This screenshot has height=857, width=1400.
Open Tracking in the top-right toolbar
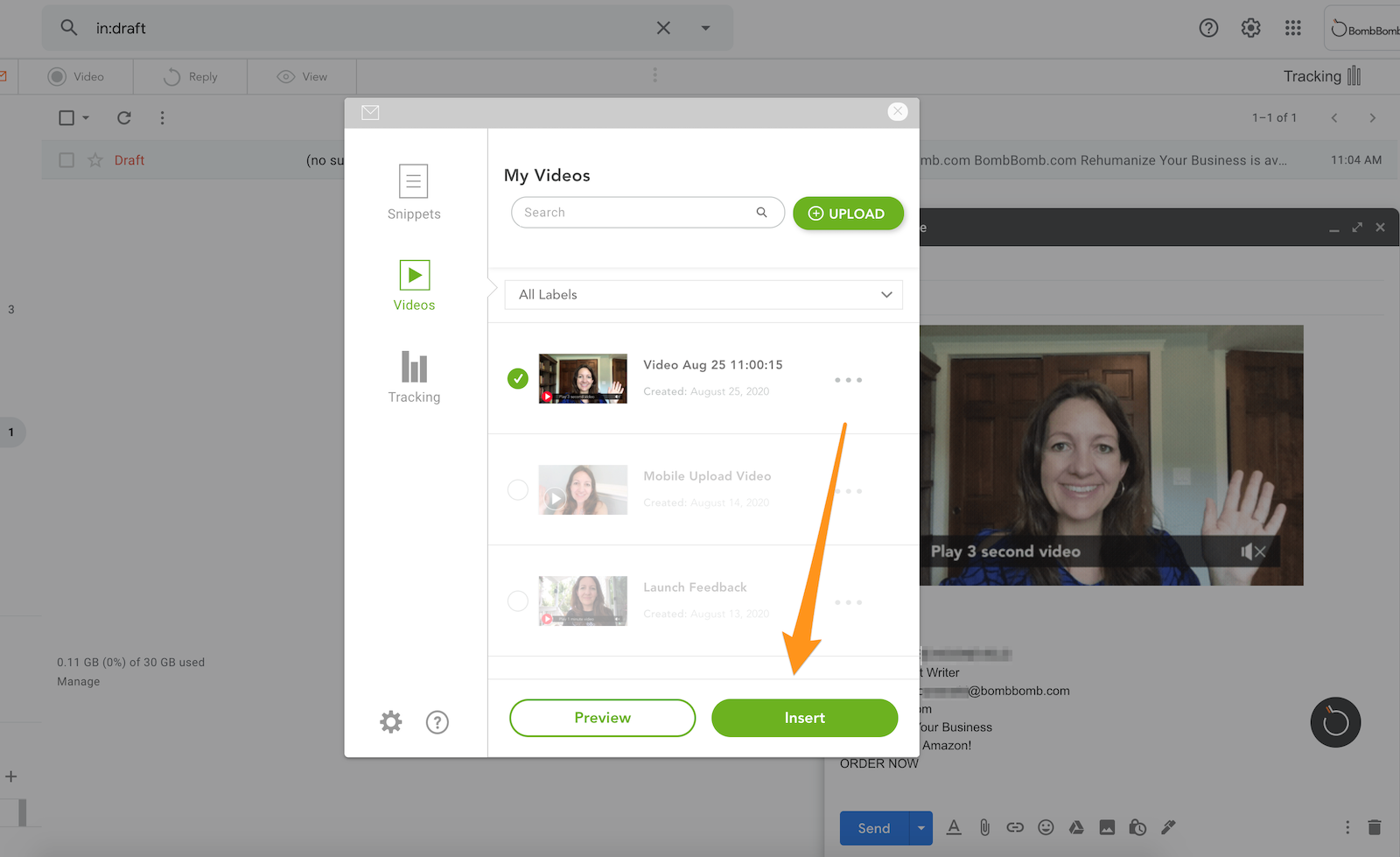(1322, 76)
